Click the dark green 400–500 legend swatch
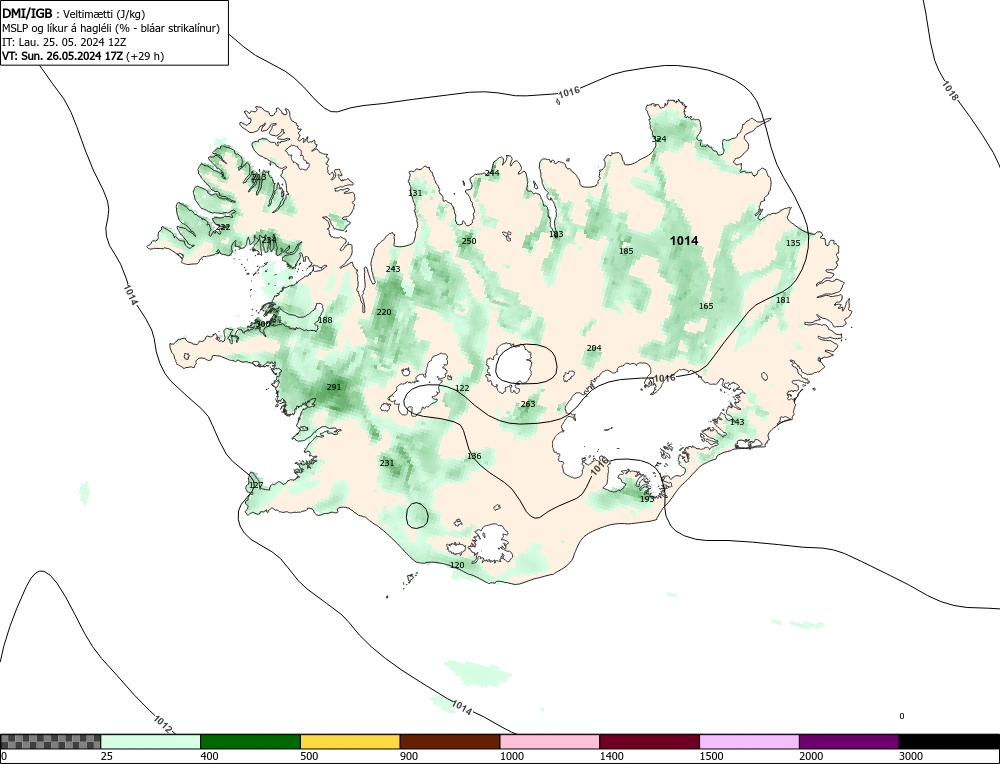This screenshot has width=1000, height=764. click(250, 742)
